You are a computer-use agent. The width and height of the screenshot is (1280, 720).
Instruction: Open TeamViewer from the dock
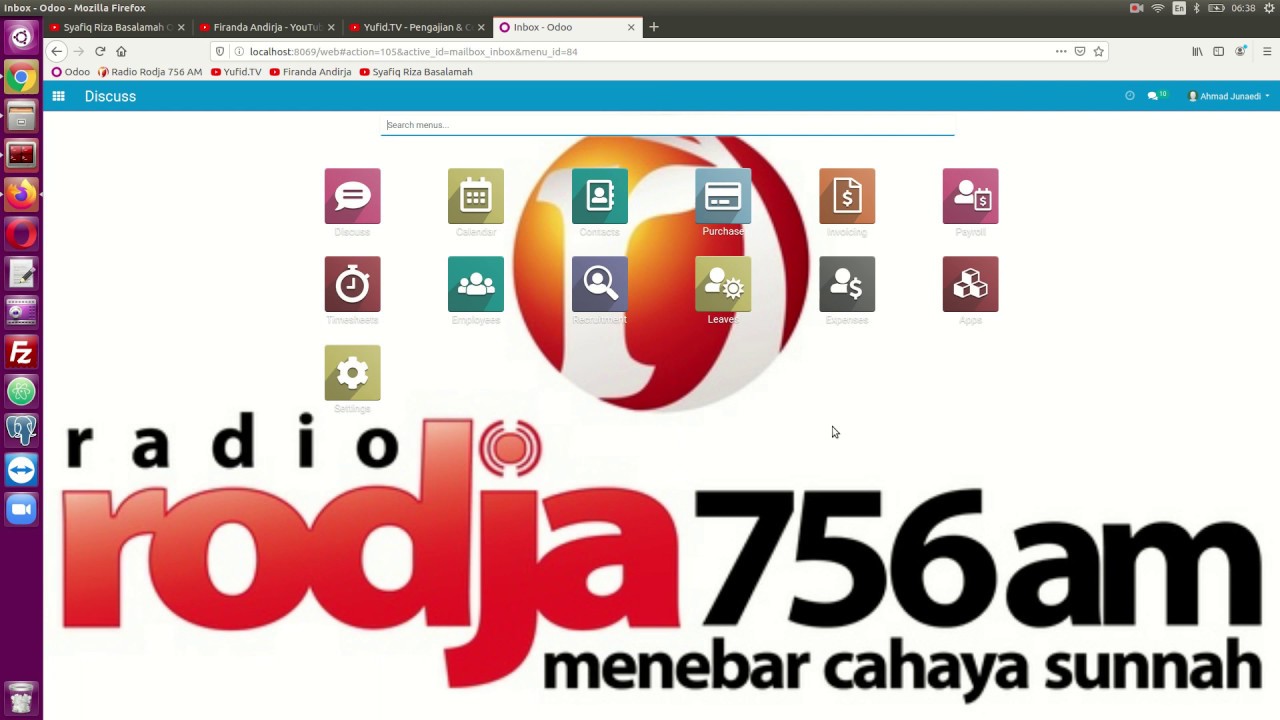pyautogui.click(x=21, y=470)
